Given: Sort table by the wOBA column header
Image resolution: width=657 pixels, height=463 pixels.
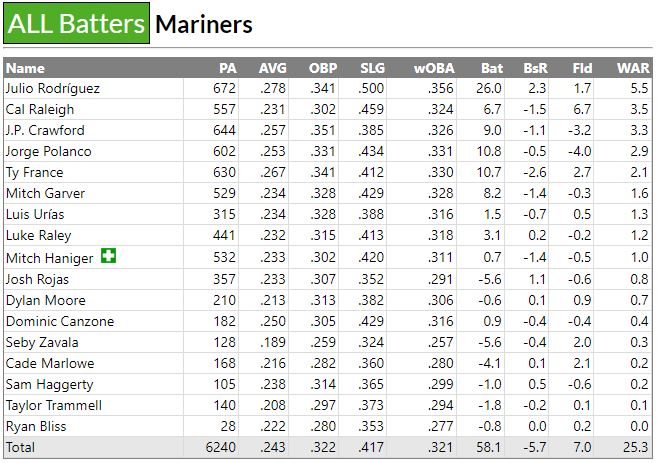Looking at the screenshot, I should click(435, 68).
